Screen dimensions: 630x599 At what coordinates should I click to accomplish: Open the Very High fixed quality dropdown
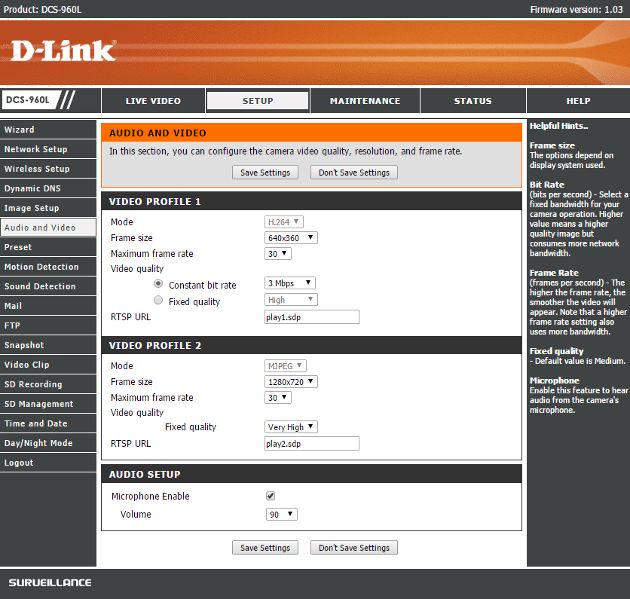(x=290, y=427)
